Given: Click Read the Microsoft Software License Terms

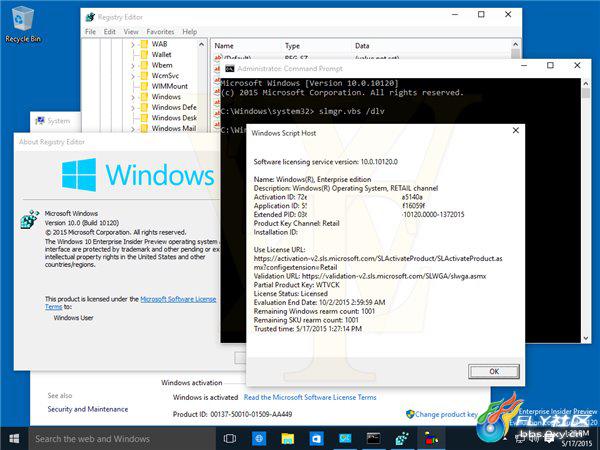Looking at the screenshot, I should (x=310, y=397).
